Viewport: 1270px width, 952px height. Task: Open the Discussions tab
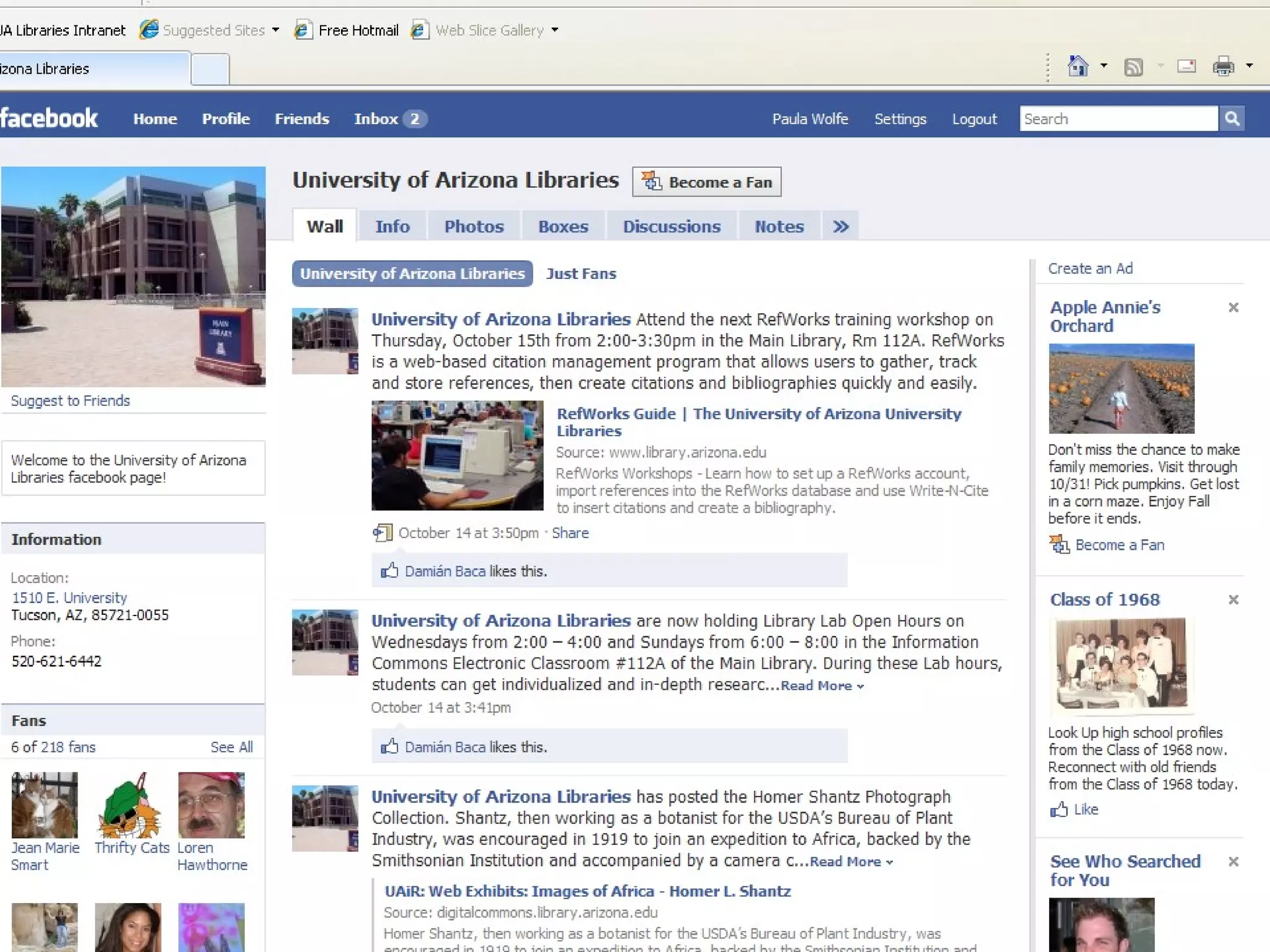[x=672, y=227]
